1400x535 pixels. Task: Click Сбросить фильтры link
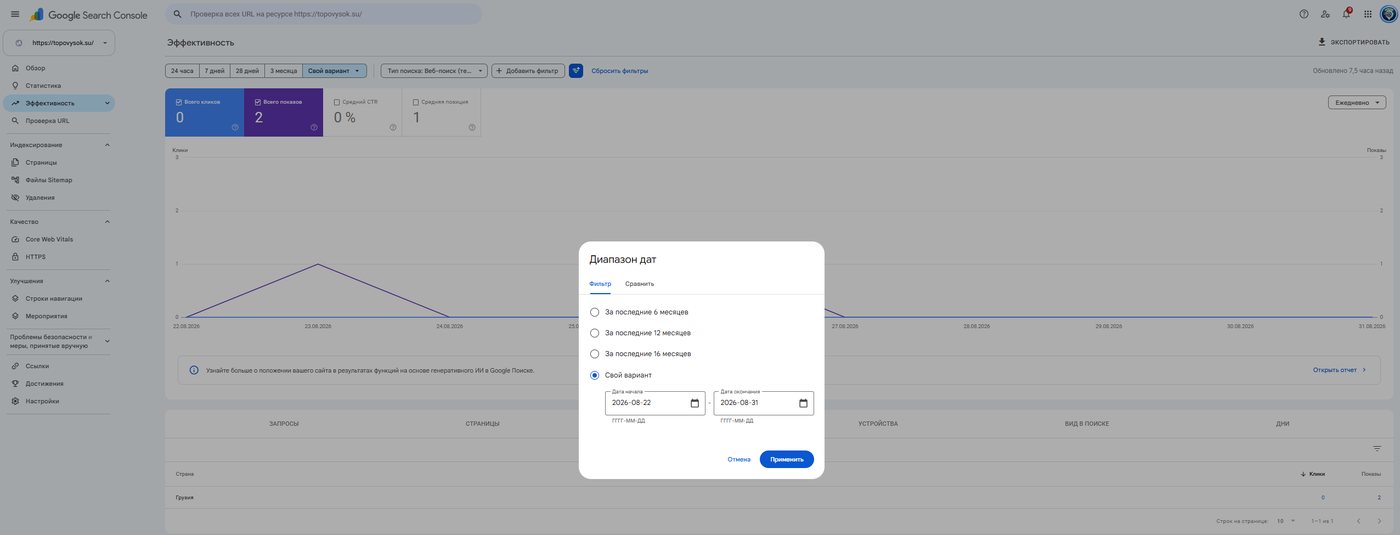coord(620,71)
